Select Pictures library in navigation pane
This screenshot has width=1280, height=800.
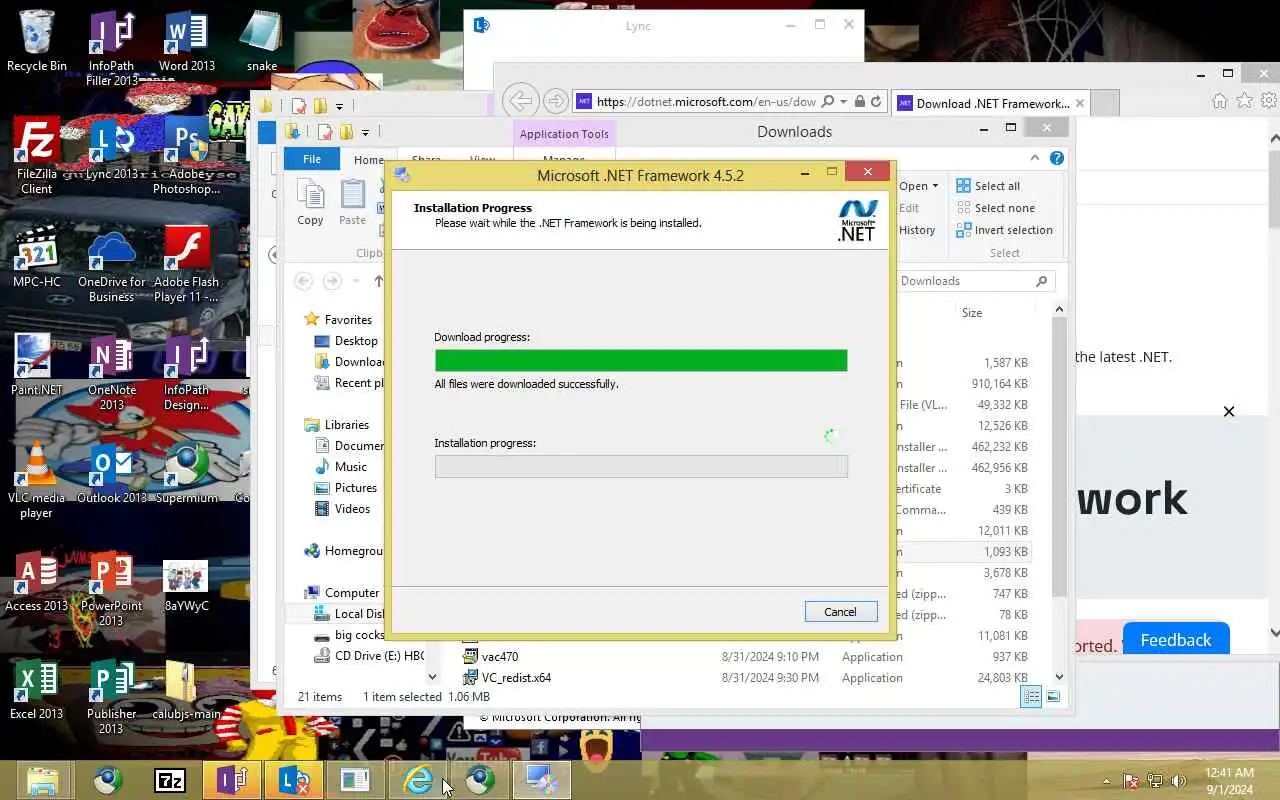click(x=346, y=488)
